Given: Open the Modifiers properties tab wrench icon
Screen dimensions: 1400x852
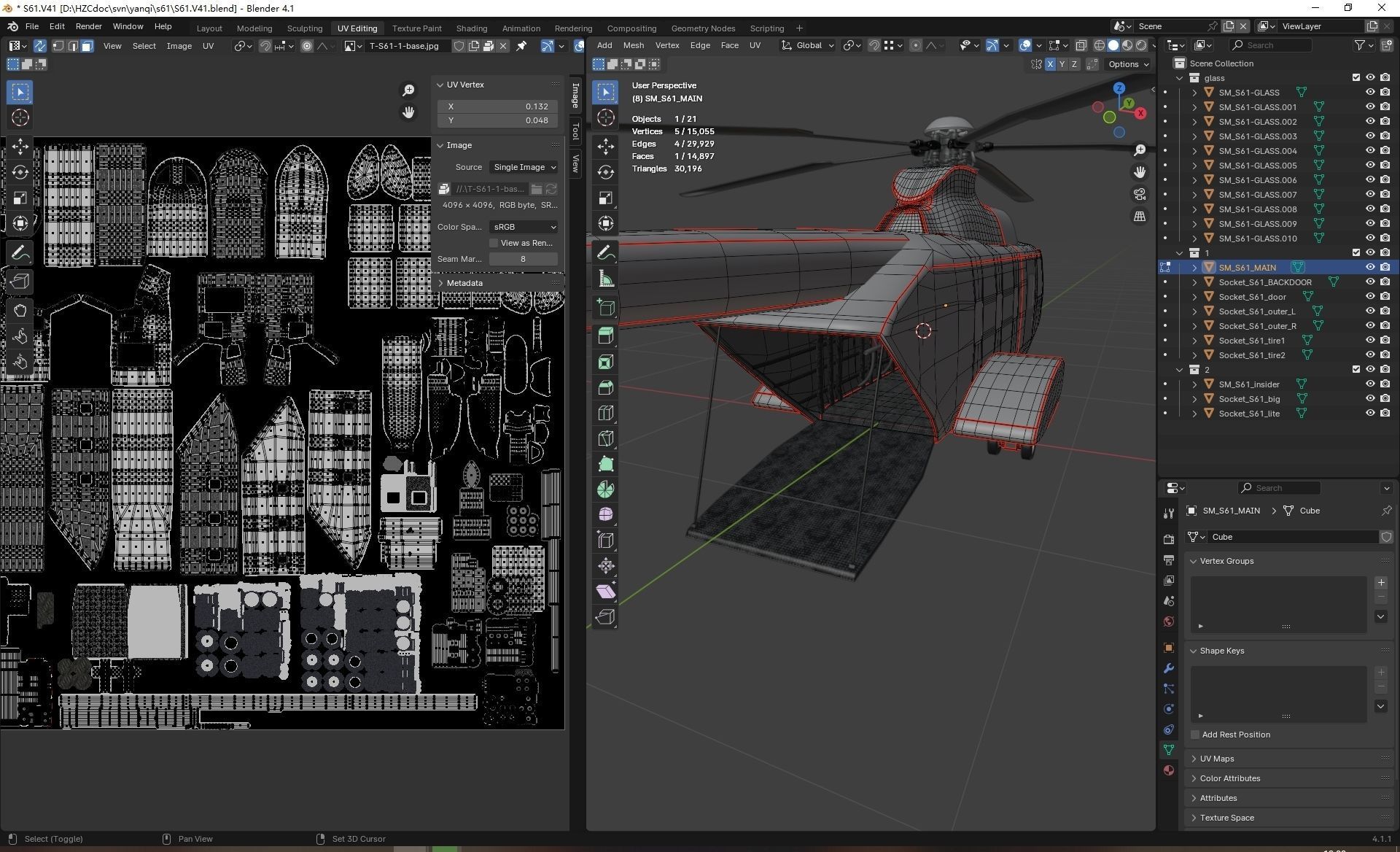Looking at the screenshot, I should [x=1169, y=668].
